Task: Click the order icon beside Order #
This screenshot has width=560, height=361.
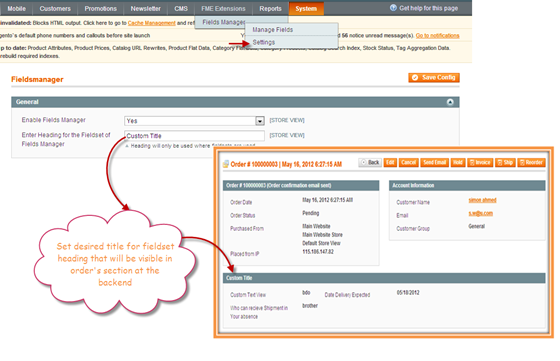Action: (226, 164)
